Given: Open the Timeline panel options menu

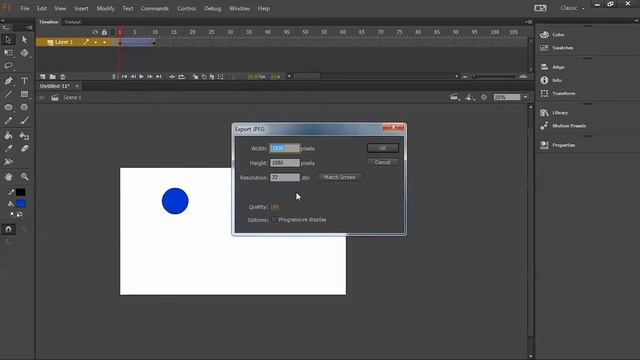Looking at the screenshot, I should coord(529,22).
